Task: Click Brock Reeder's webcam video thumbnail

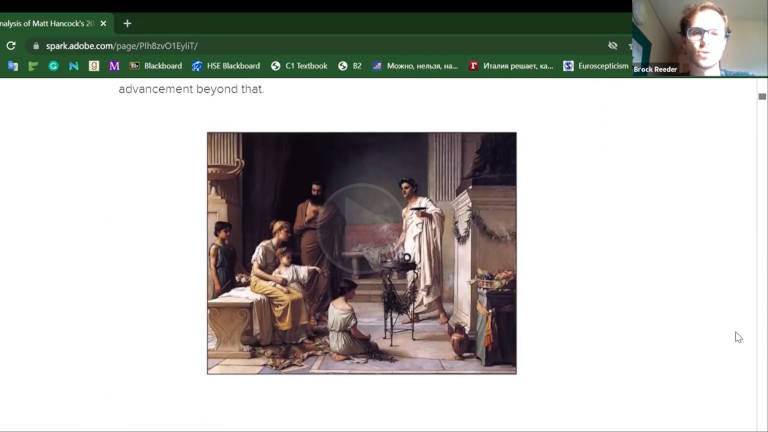Action: (700, 38)
